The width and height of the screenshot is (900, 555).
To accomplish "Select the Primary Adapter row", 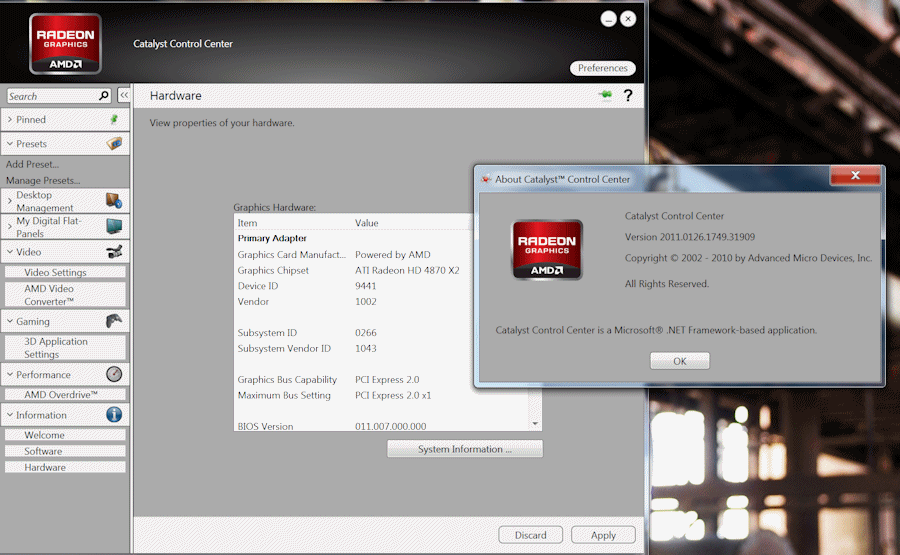I will coord(353,238).
